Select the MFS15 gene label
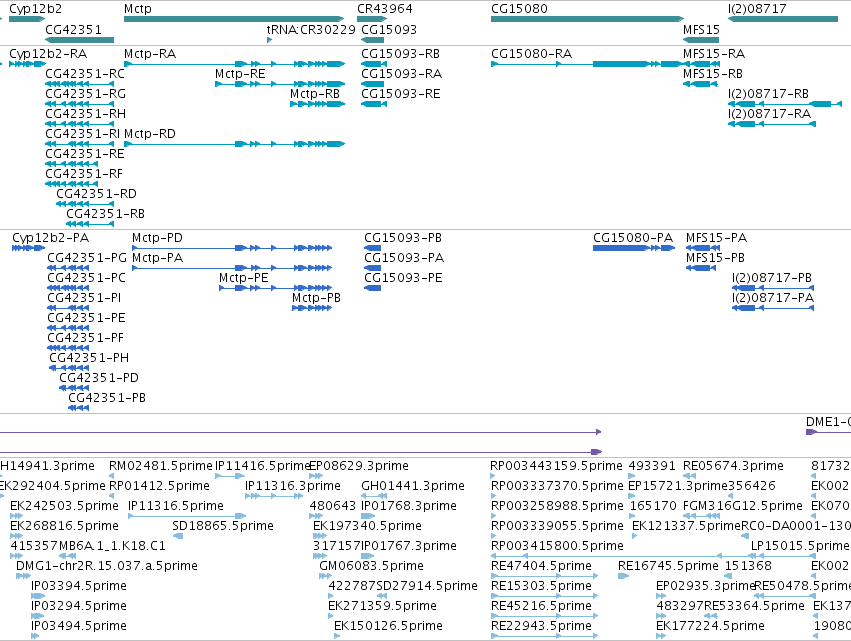 [701, 29]
